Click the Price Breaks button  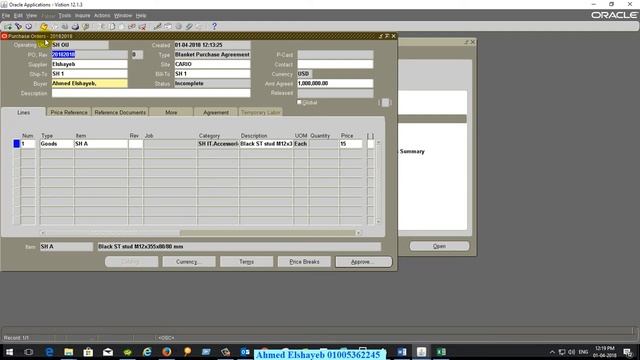point(304,262)
